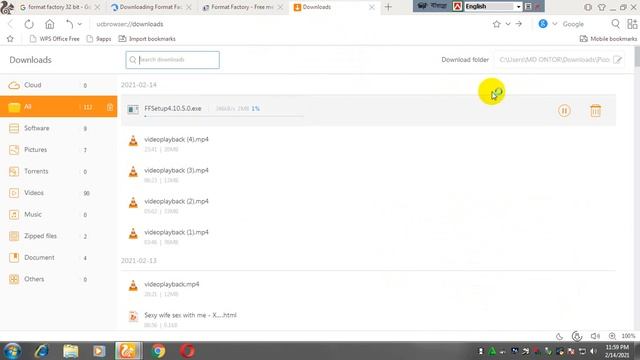The image size is (640, 360).
Task: Launch Internet Explorer from taskbar
Action: 42,351
